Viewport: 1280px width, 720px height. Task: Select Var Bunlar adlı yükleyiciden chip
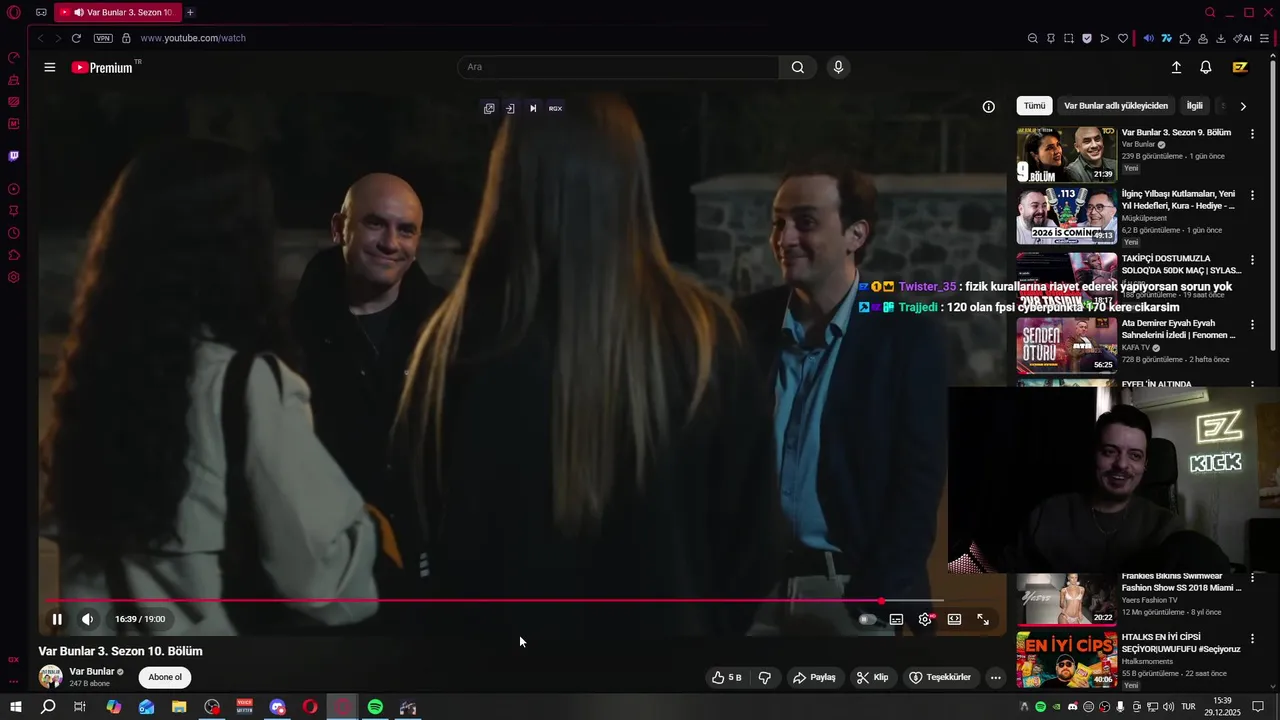[1116, 105]
